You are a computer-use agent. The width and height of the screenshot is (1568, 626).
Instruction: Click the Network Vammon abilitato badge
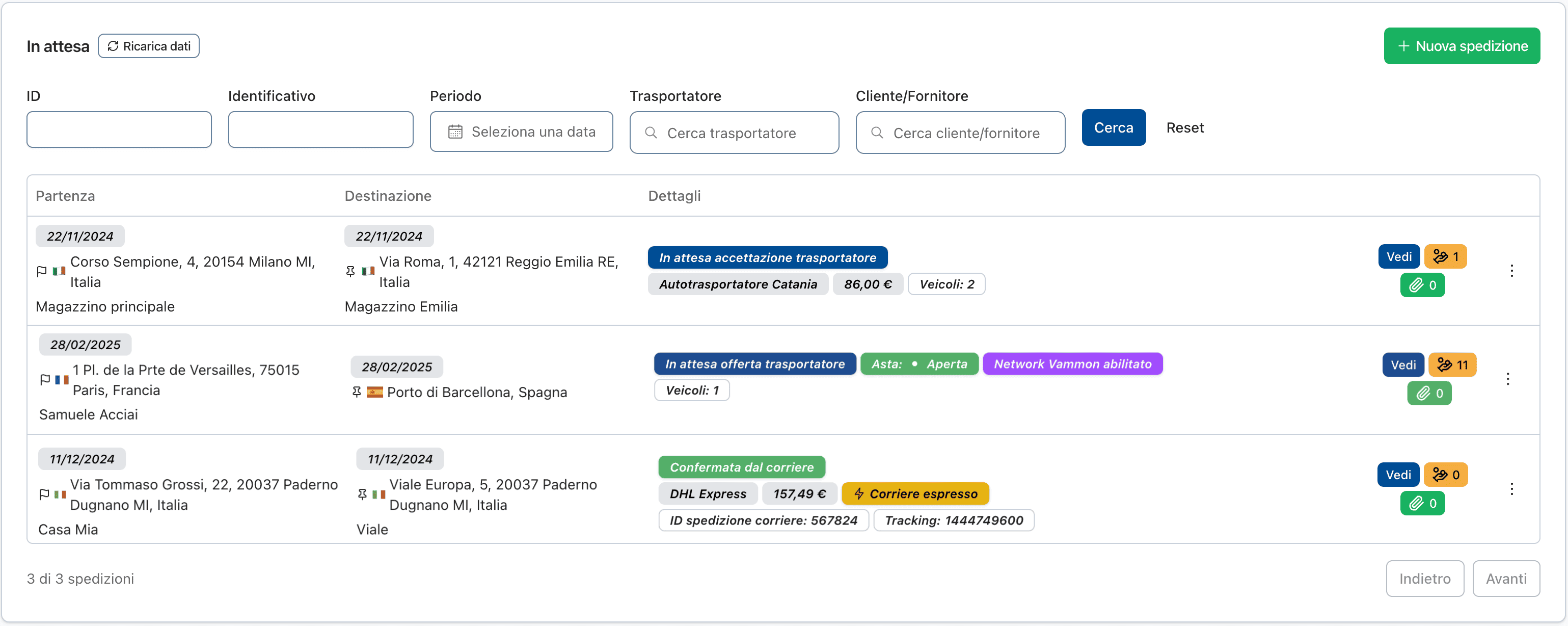[x=1072, y=364]
